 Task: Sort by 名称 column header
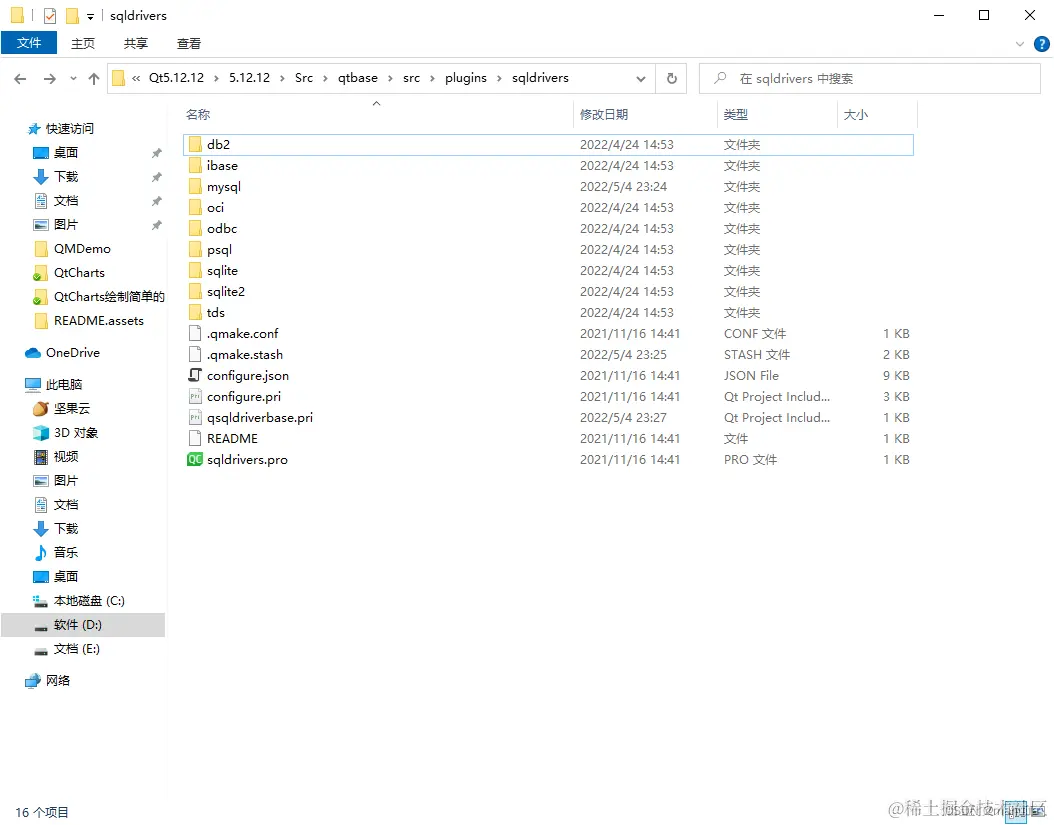(x=198, y=114)
